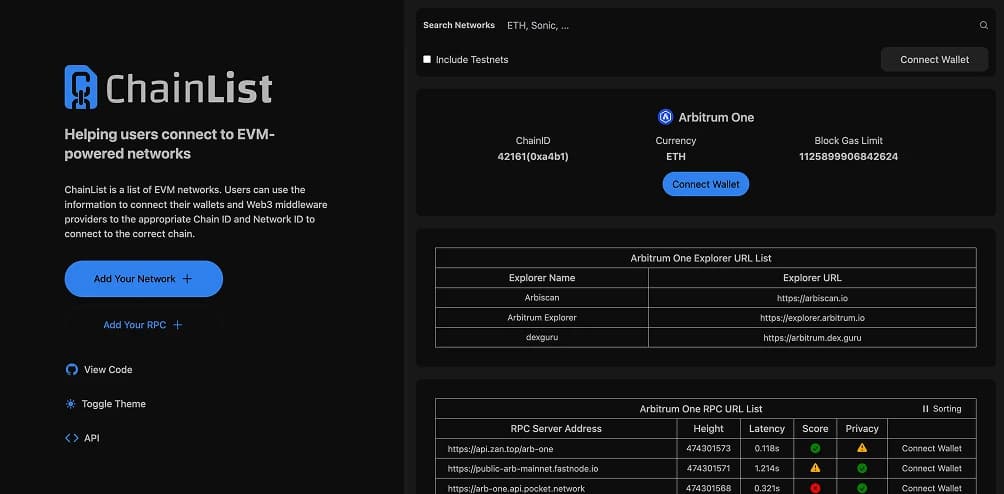Open the https://arbitrum.dex.guru URL
1004x494 pixels.
pyautogui.click(x=812, y=337)
